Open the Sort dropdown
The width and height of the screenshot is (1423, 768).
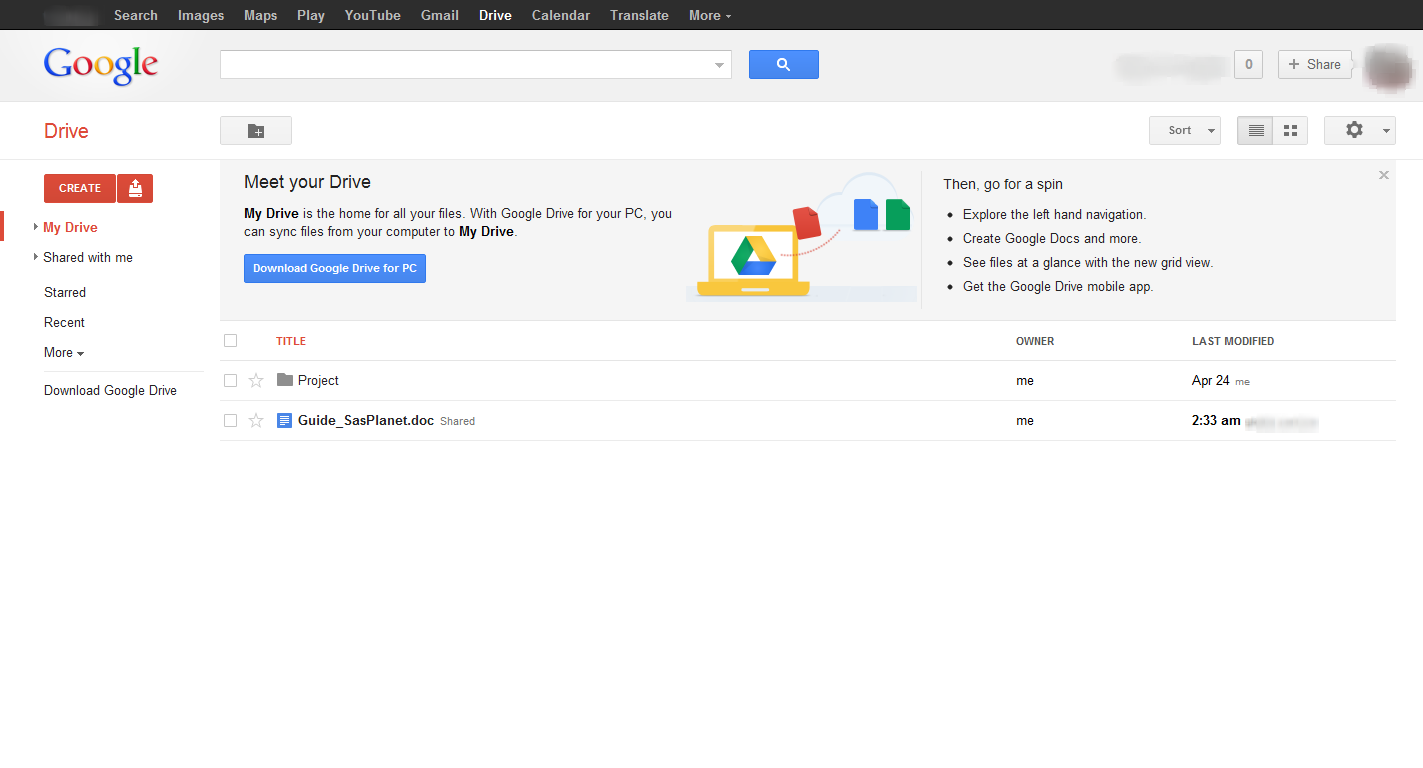pyautogui.click(x=1185, y=130)
